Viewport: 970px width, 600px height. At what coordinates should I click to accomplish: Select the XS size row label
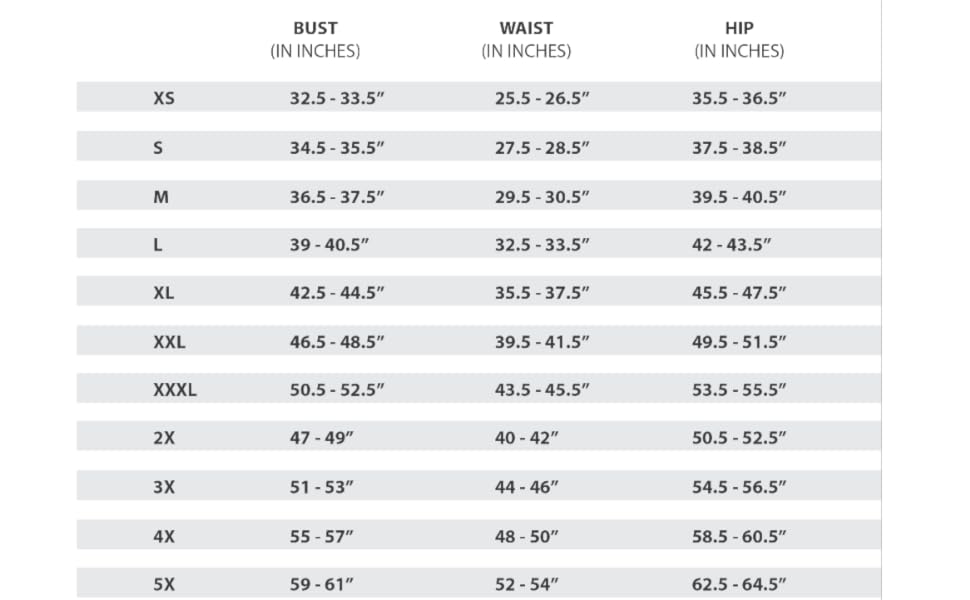[x=164, y=98]
